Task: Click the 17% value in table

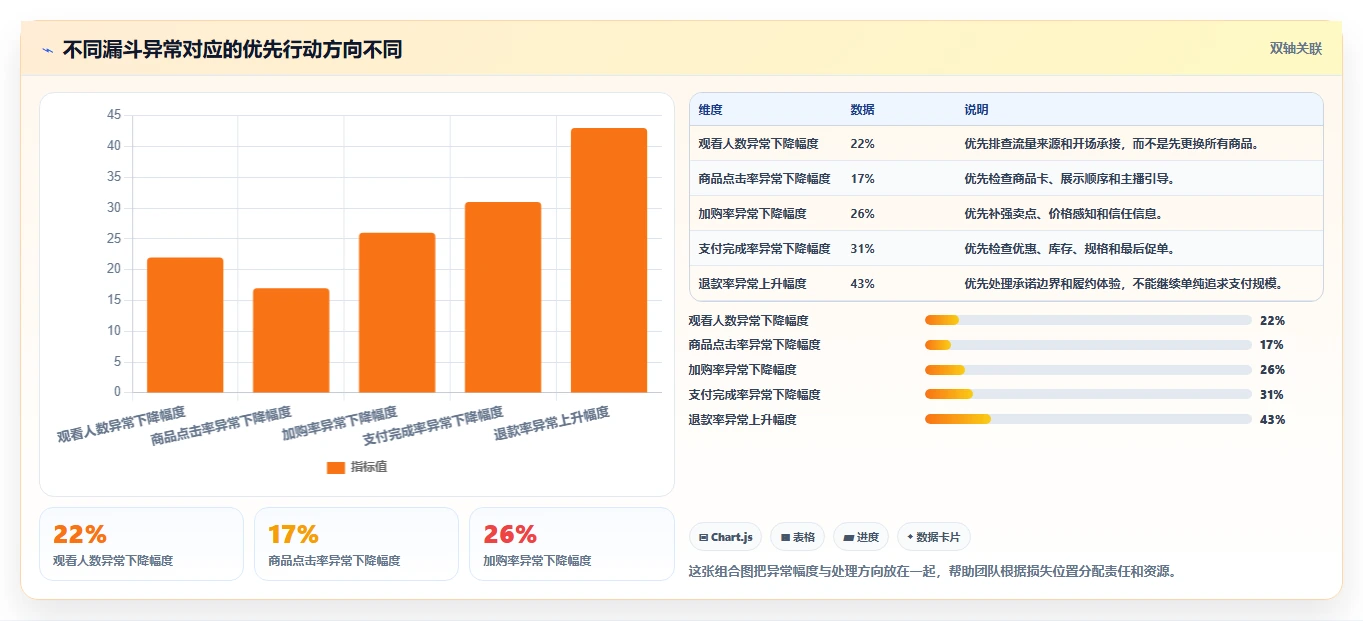Action: (862, 179)
